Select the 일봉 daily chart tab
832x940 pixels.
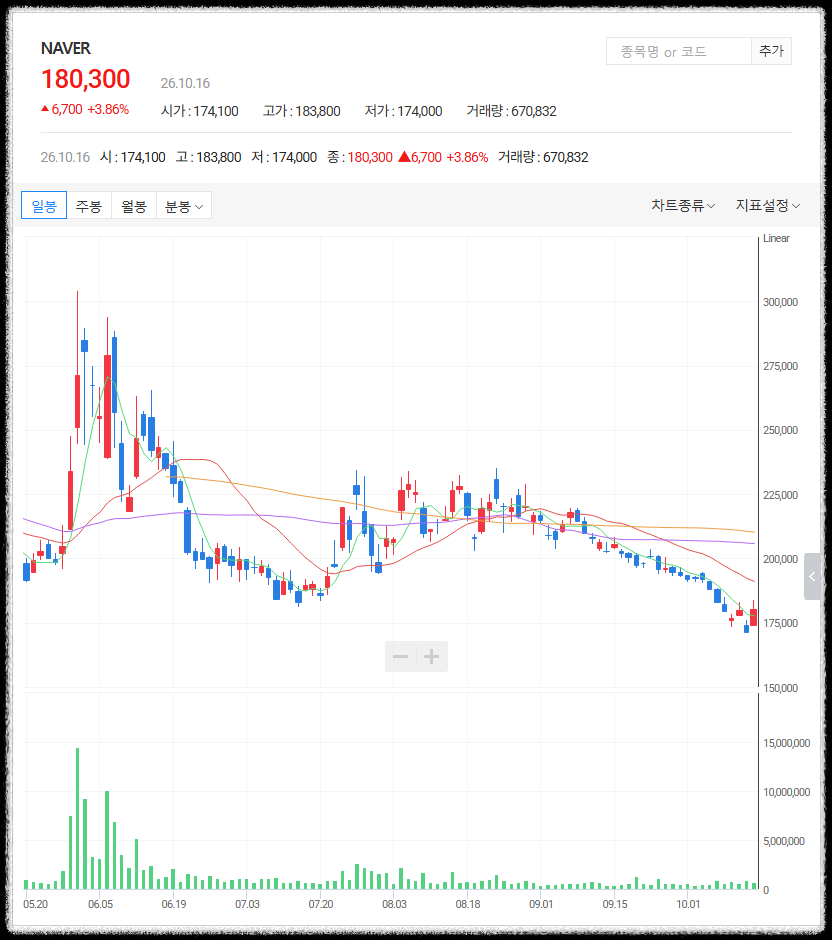[x=44, y=206]
